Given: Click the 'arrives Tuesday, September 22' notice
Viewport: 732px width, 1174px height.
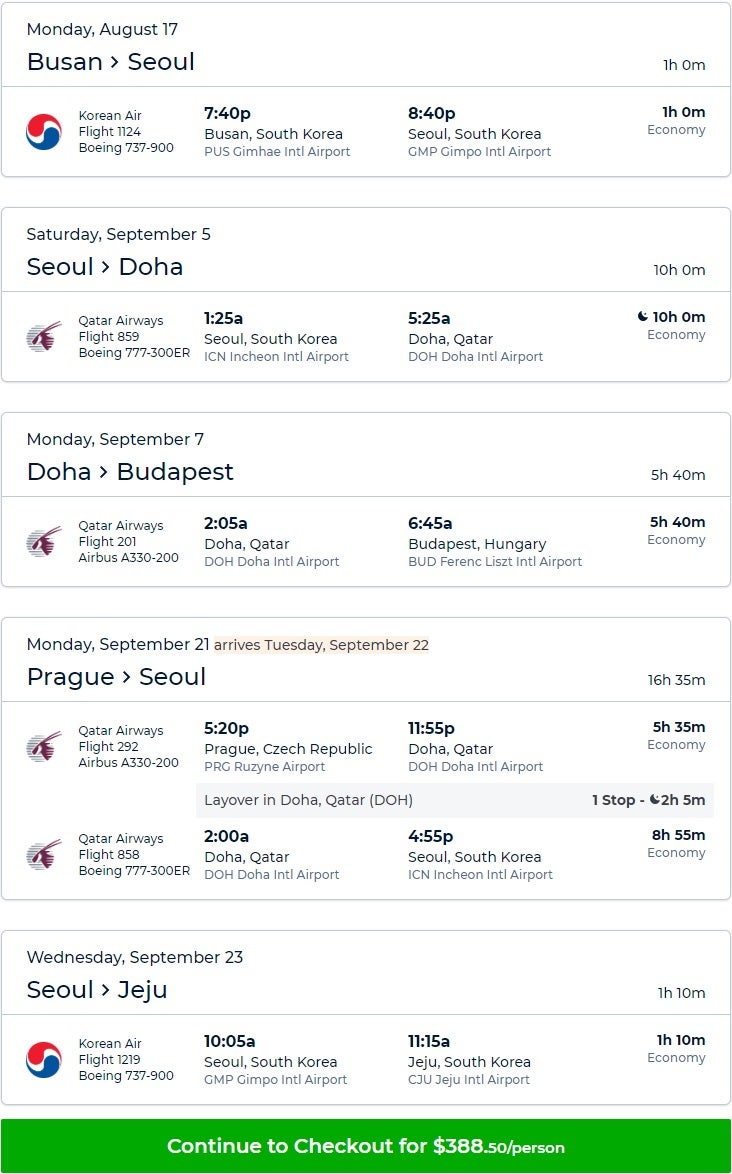Looking at the screenshot, I should 321,645.
